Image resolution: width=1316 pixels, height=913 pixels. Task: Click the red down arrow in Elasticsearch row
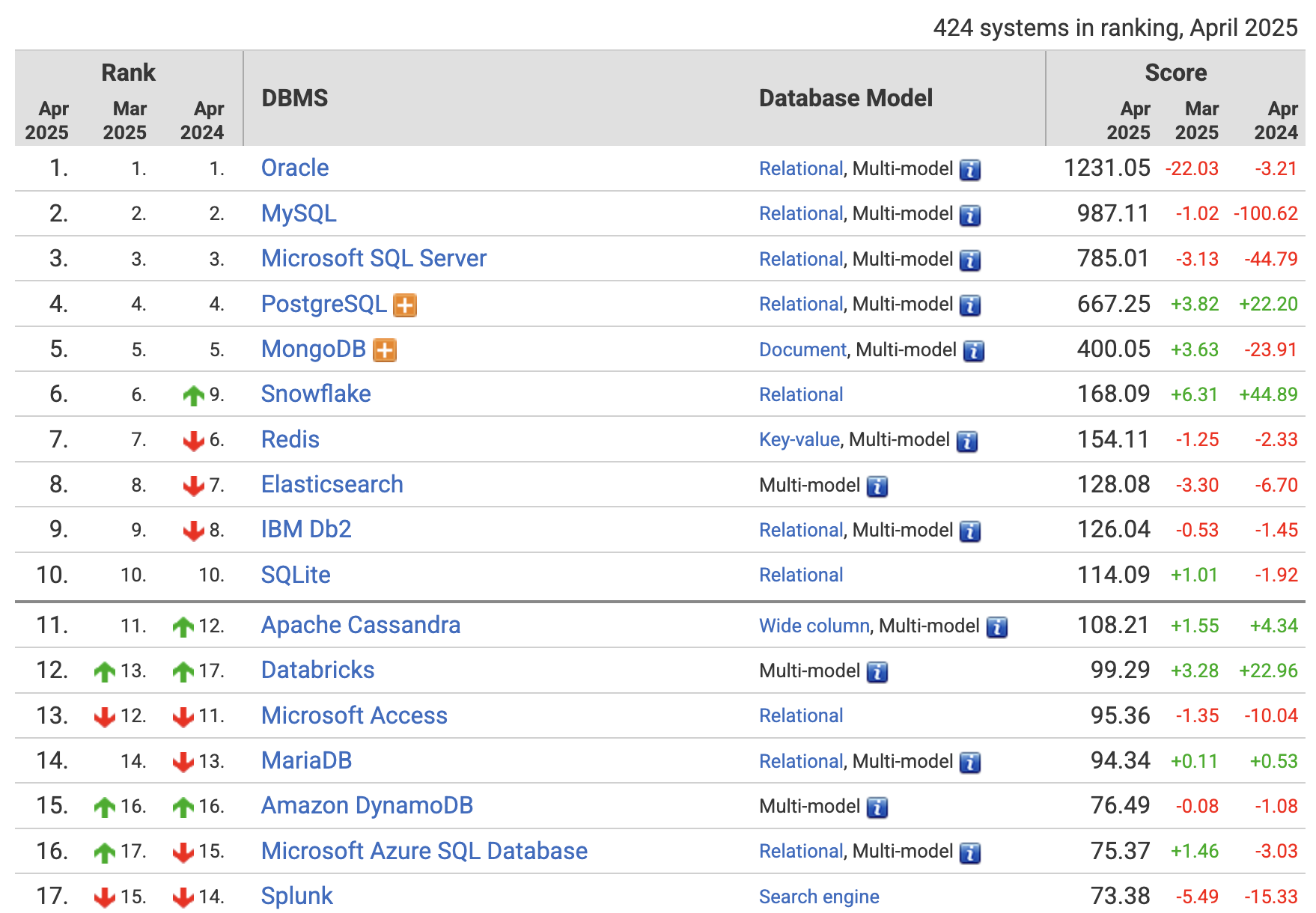[x=194, y=486]
